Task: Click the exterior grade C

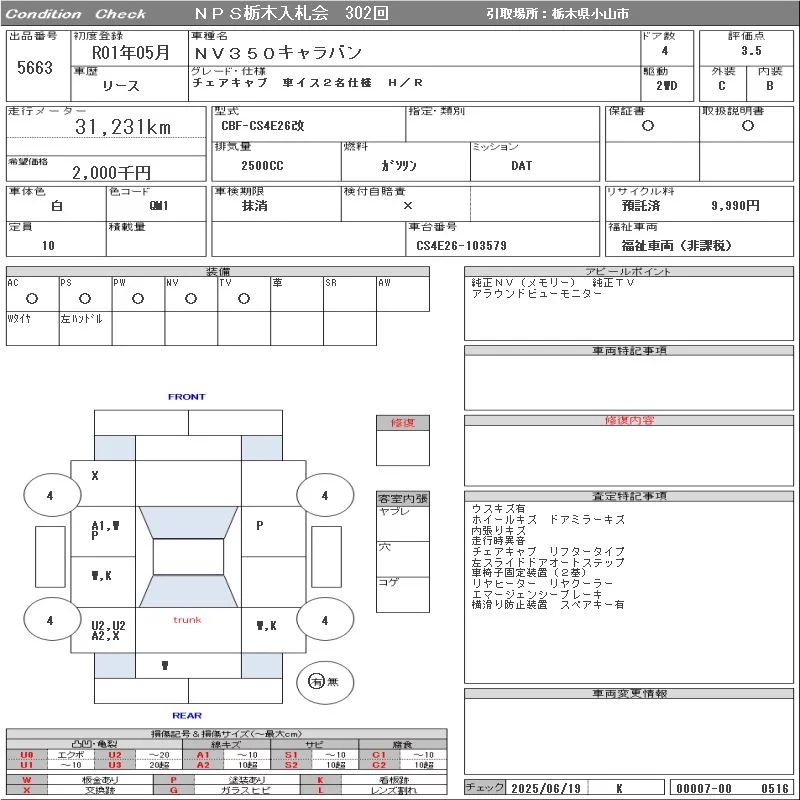Action: click(x=721, y=86)
